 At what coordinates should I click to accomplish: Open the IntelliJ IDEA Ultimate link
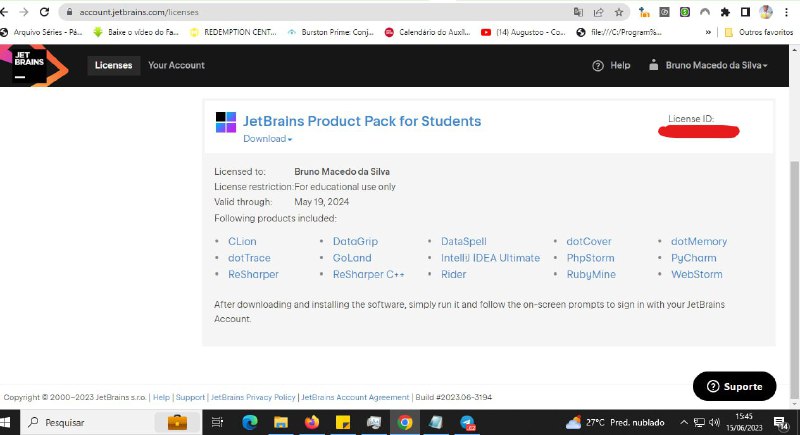coord(490,258)
